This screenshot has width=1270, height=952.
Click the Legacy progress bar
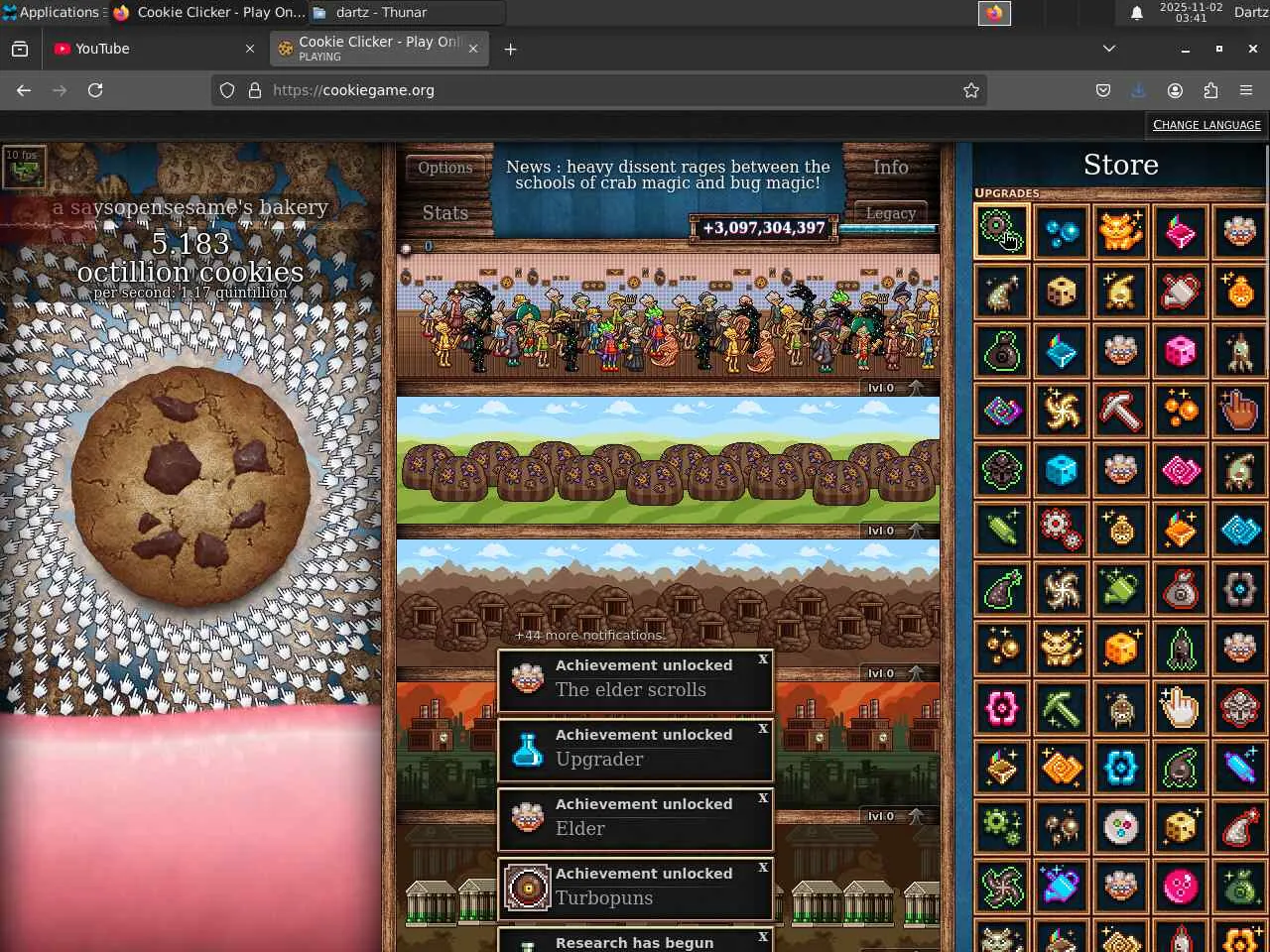click(x=889, y=229)
